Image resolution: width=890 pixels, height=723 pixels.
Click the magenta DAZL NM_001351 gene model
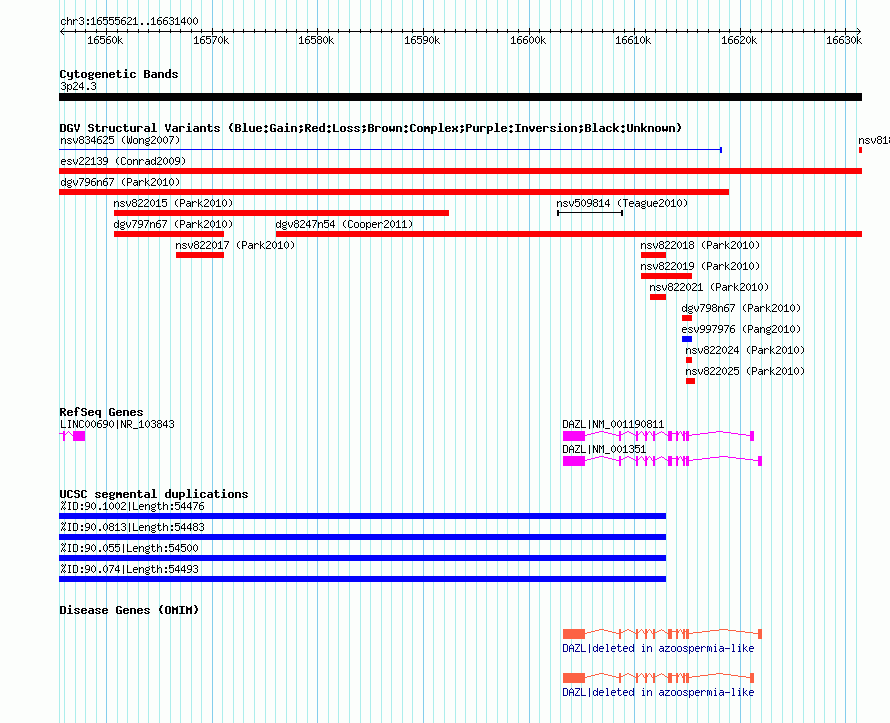click(662, 461)
